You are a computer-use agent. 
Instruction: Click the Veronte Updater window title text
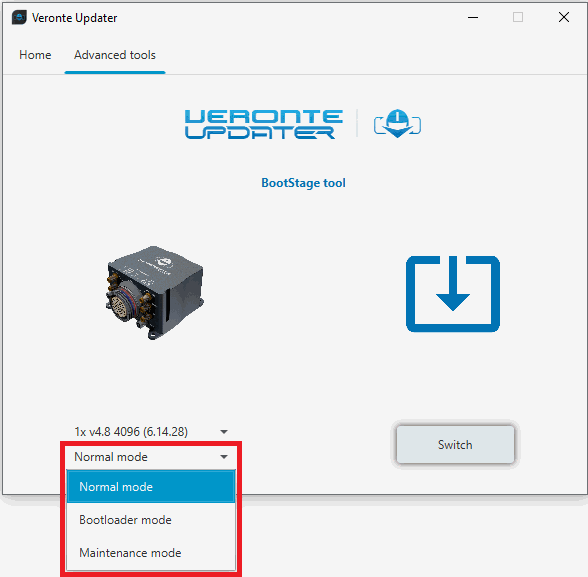tap(75, 18)
